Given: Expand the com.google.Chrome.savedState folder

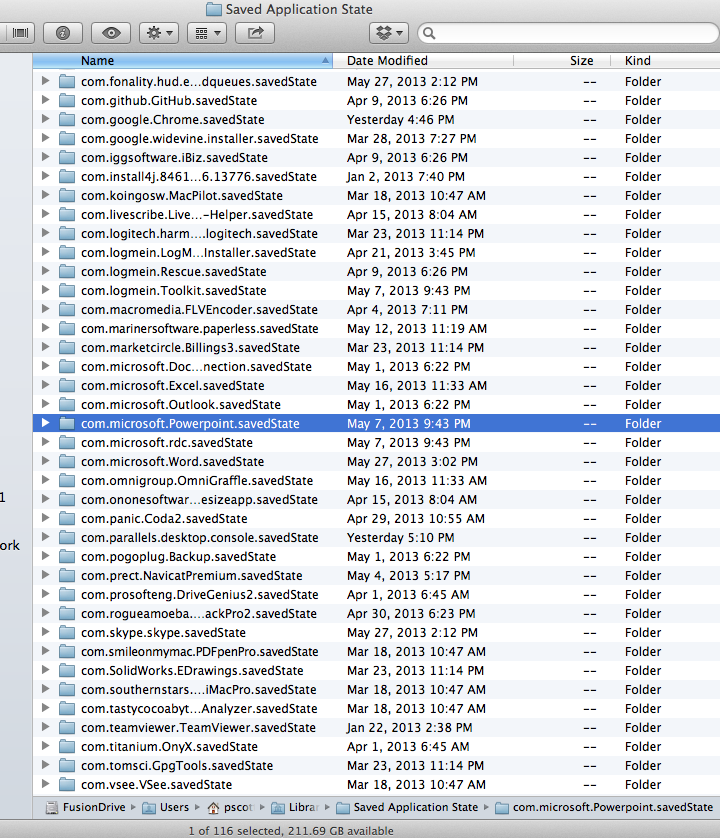Looking at the screenshot, I should point(45,120).
